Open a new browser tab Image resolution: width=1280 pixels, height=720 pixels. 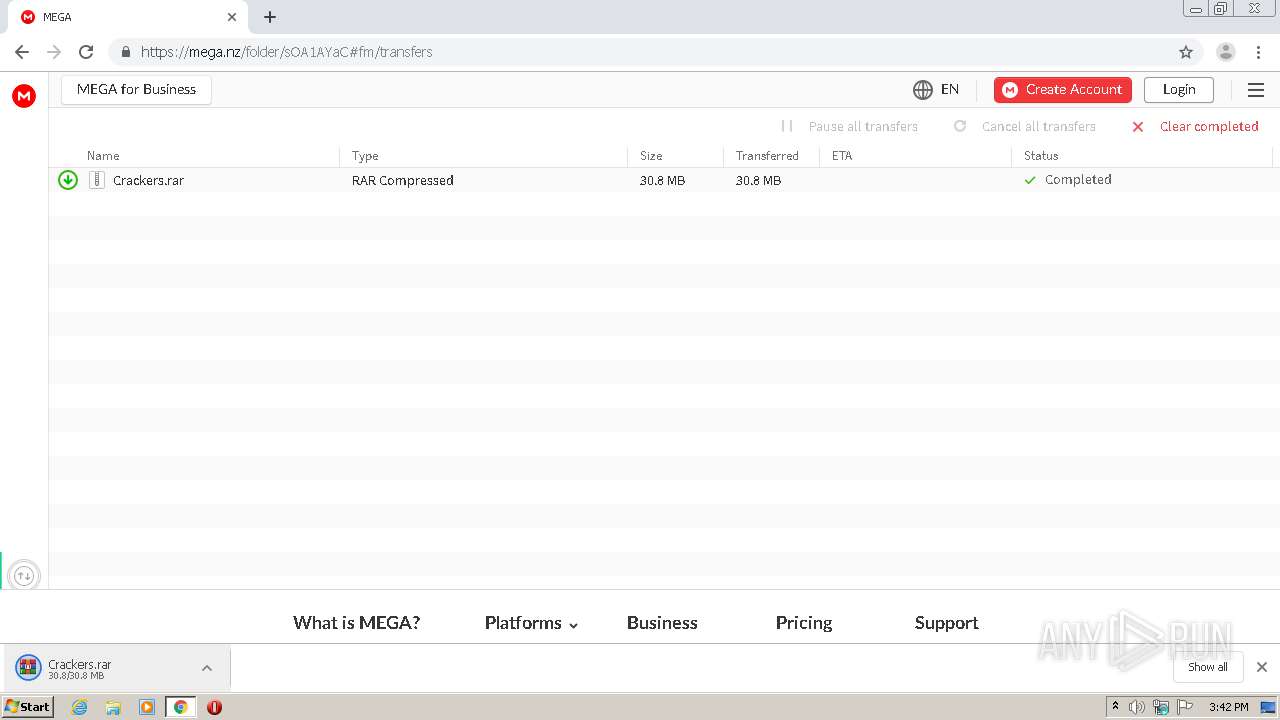pyautogui.click(x=270, y=17)
